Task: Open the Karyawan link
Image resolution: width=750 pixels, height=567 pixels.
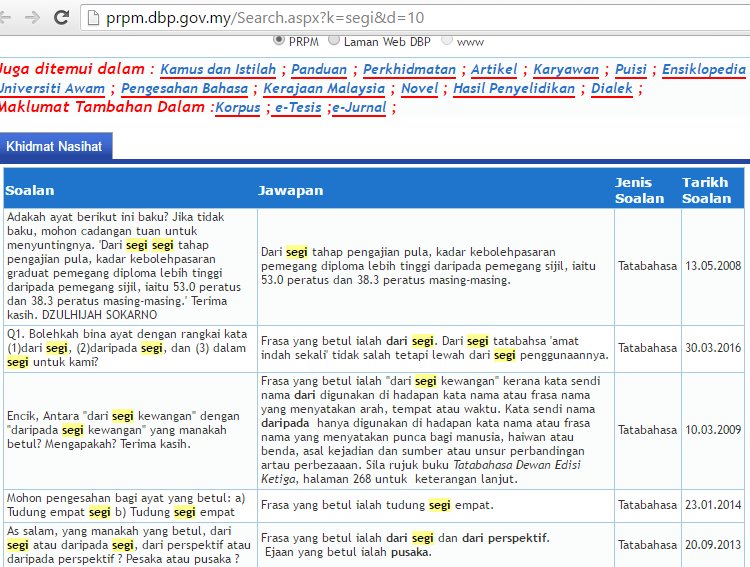Action: click(566, 69)
